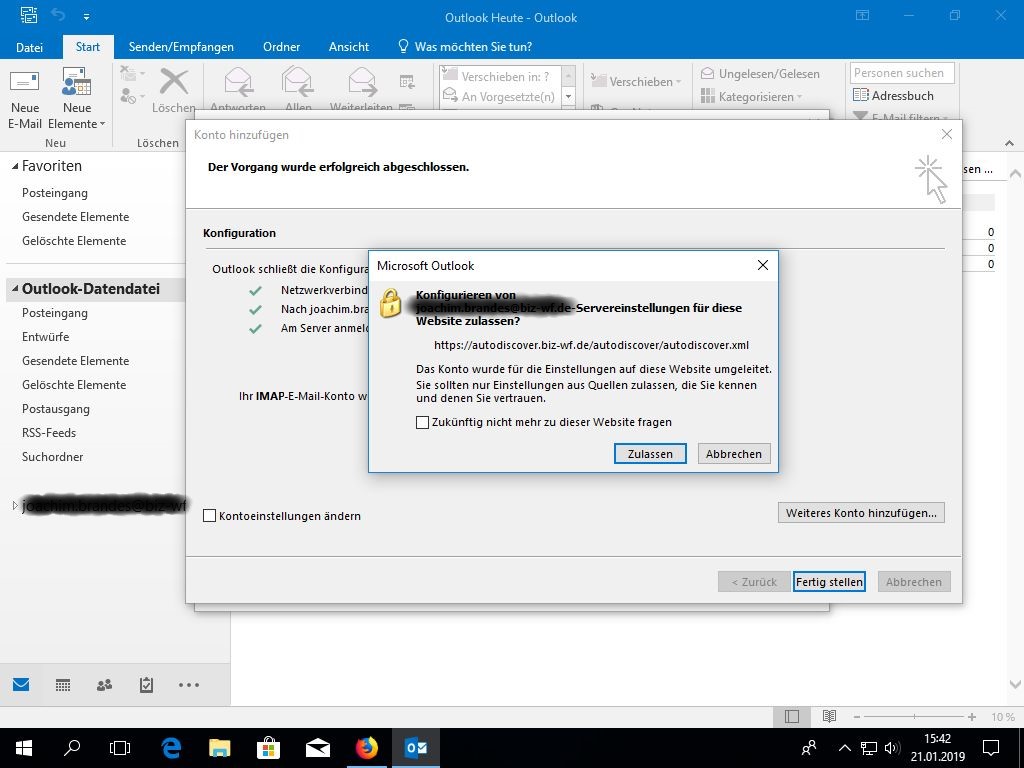Viewport: 1024px width, 768px height.
Task: Open File Explorer from taskbar
Action: click(x=220, y=748)
